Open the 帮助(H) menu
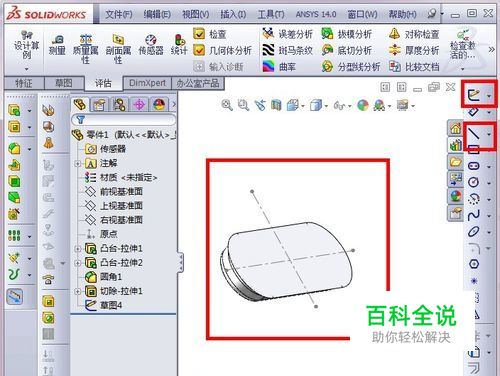 click(x=402, y=14)
